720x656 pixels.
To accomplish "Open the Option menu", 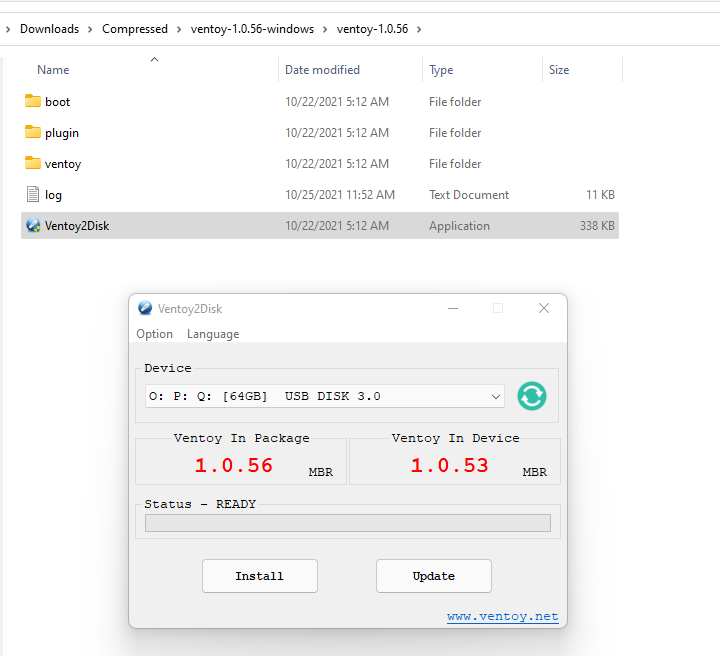I will [154, 334].
